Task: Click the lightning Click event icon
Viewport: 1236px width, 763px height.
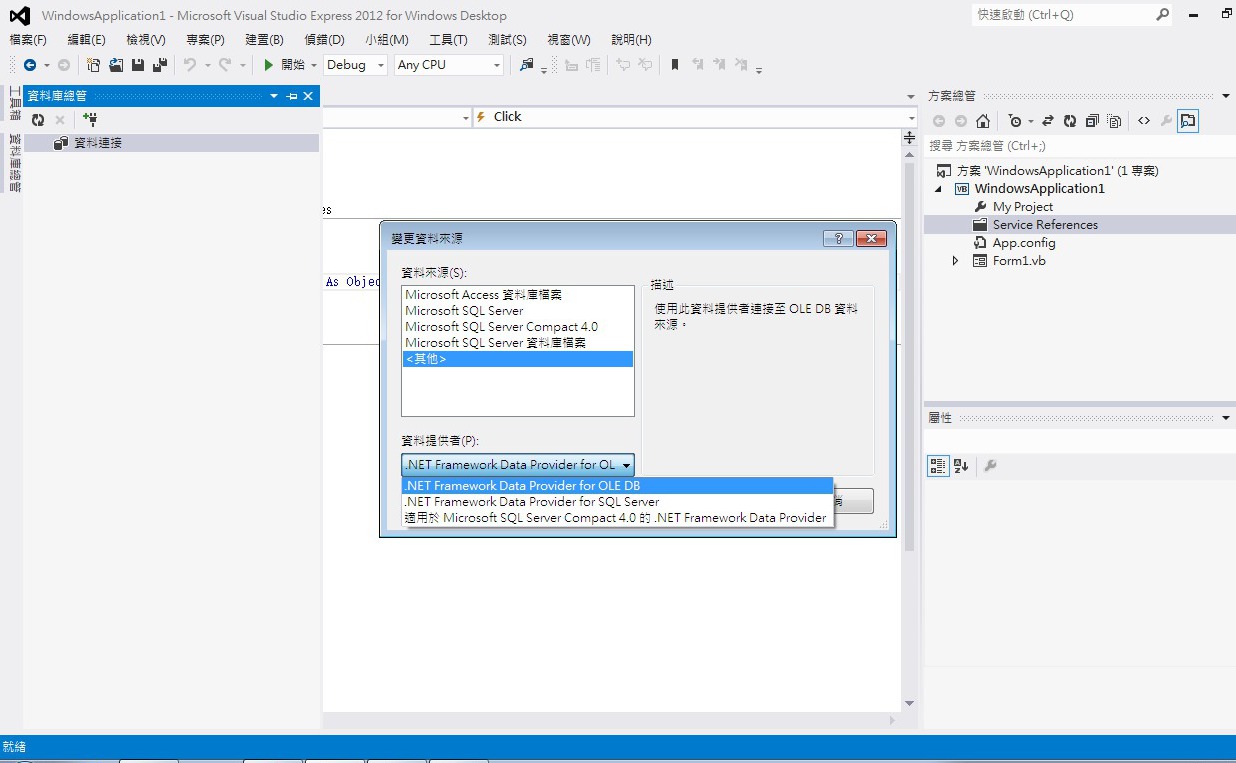Action: click(x=481, y=117)
